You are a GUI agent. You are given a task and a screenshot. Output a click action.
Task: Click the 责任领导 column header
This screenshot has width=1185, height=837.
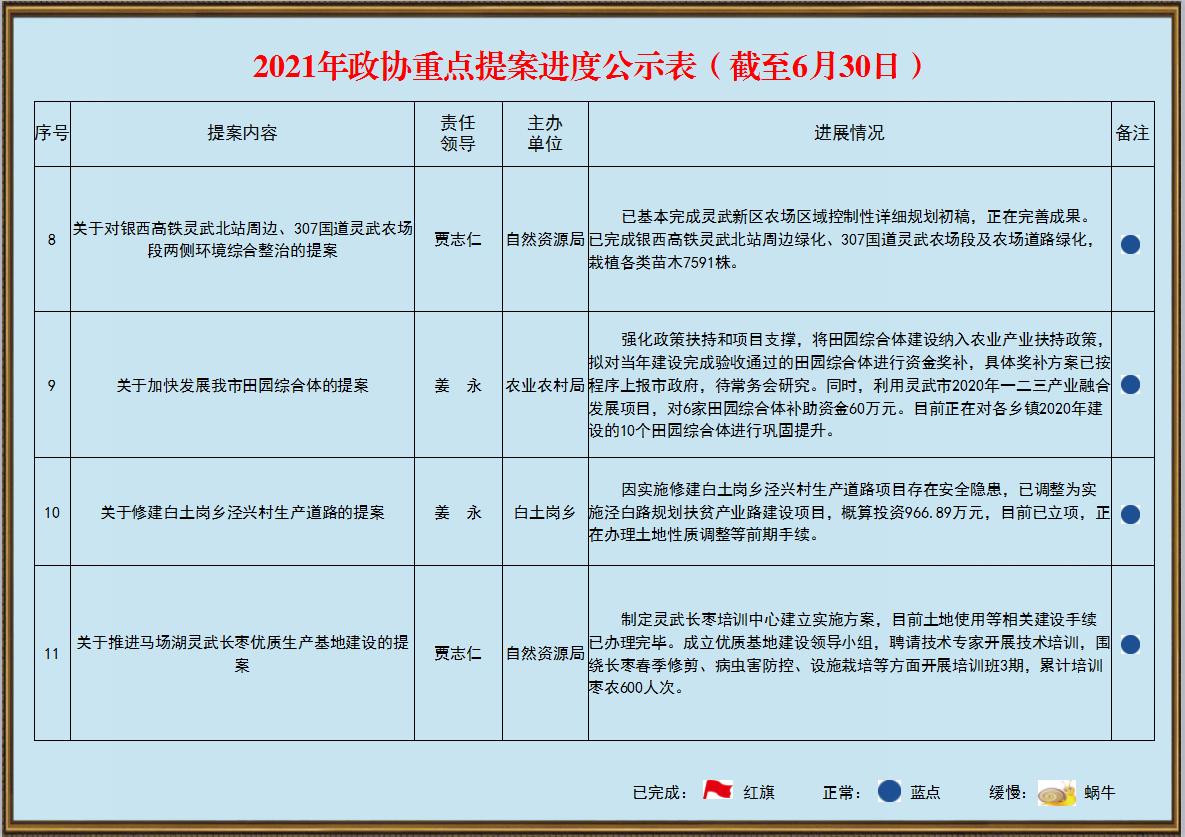click(x=458, y=133)
